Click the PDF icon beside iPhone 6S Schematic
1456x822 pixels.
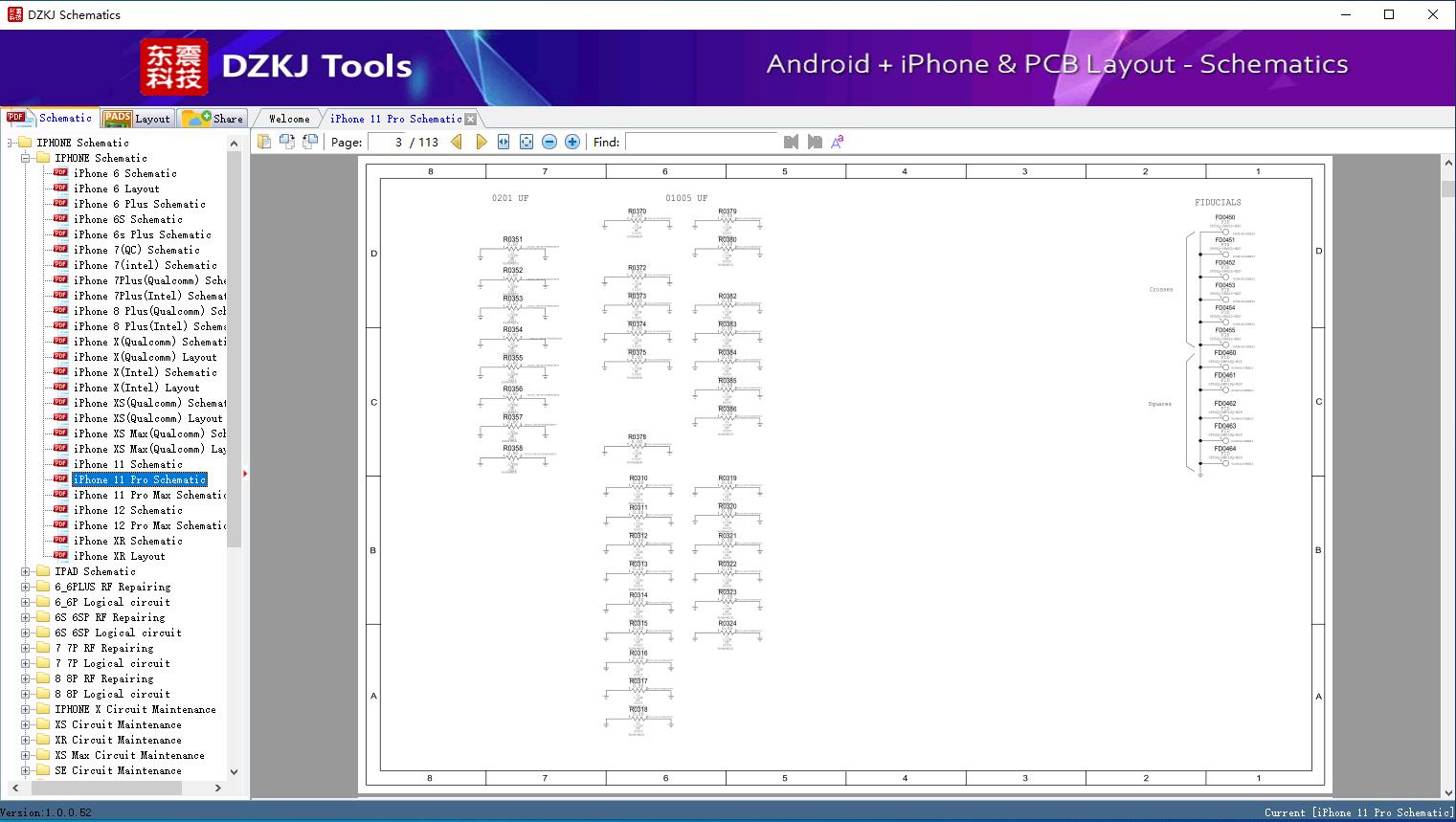[x=60, y=218]
